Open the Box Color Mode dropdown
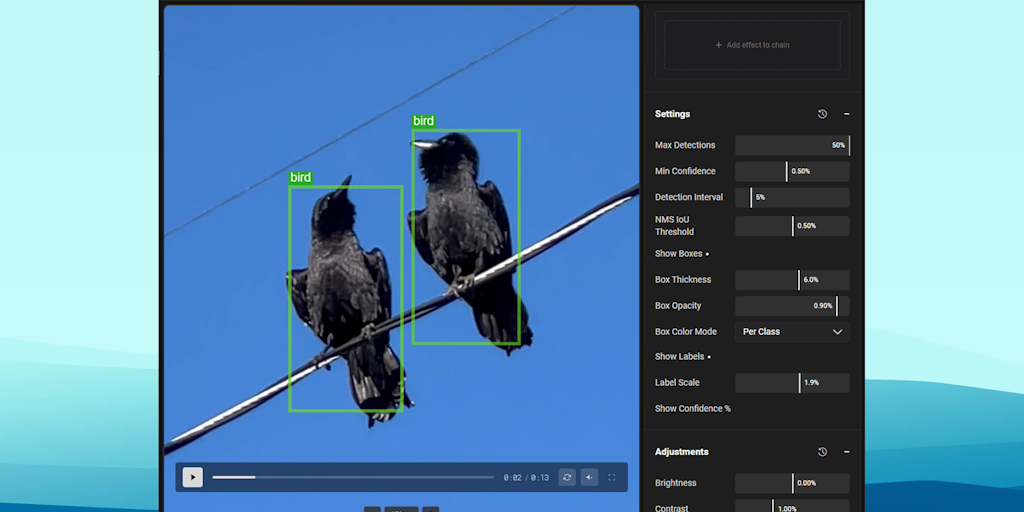Screen dimensions: 1024x512 pos(792,332)
